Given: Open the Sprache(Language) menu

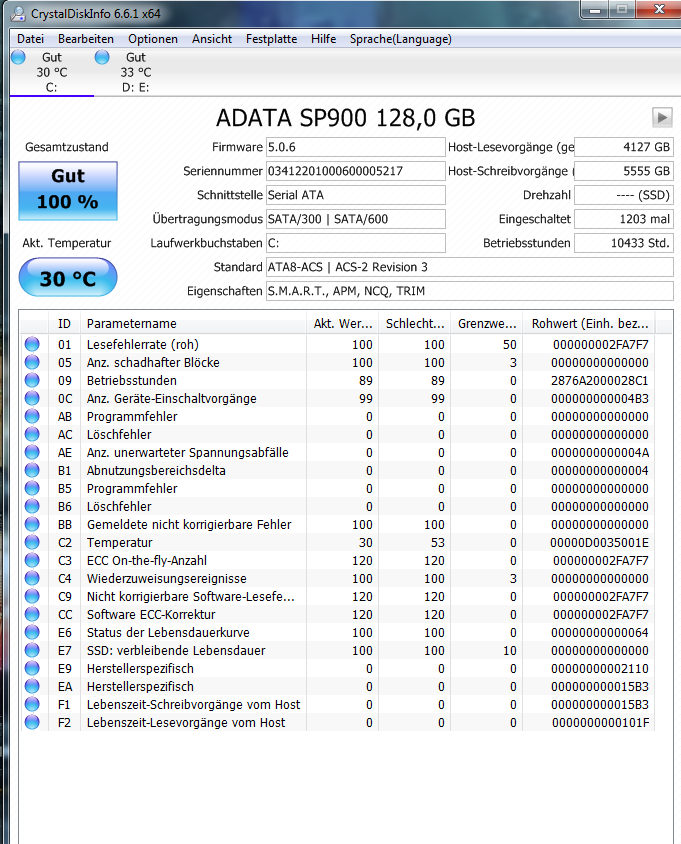Looking at the screenshot, I should pos(401,39).
